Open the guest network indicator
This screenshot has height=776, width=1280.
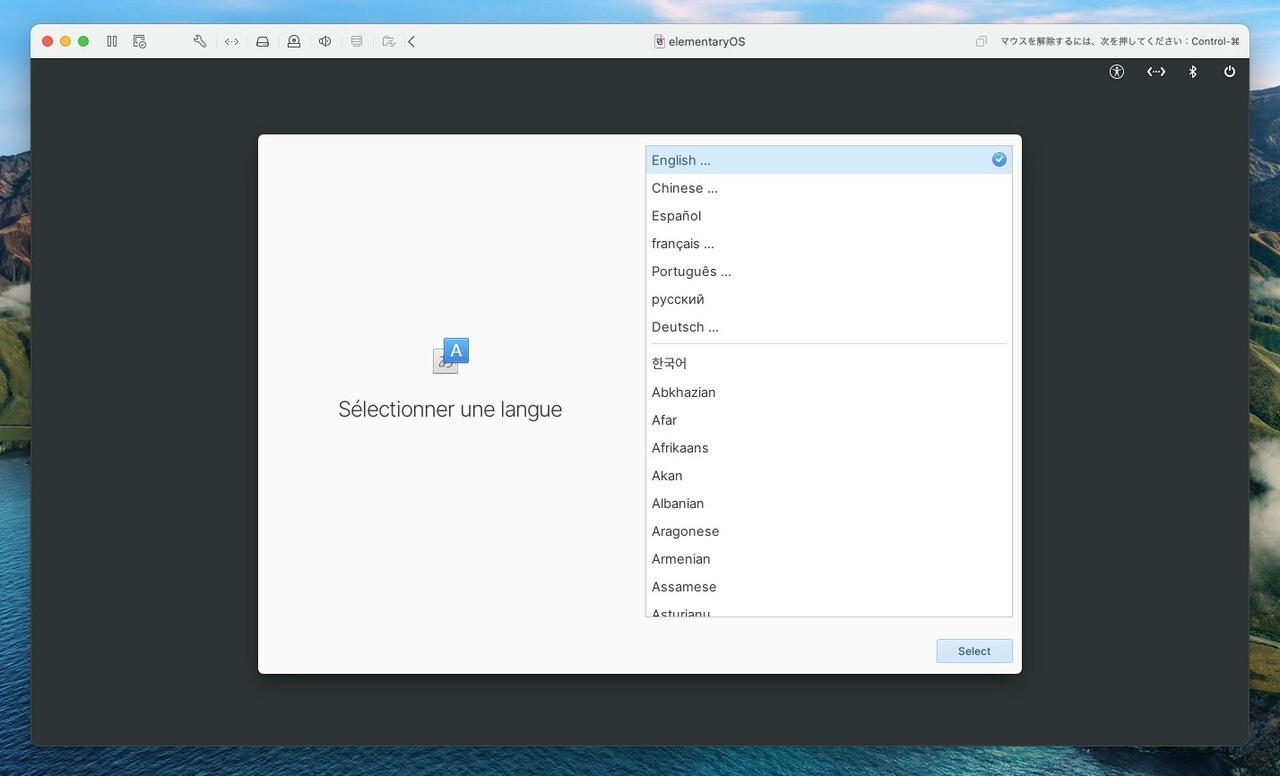pyautogui.click(x=1156, y=72)
